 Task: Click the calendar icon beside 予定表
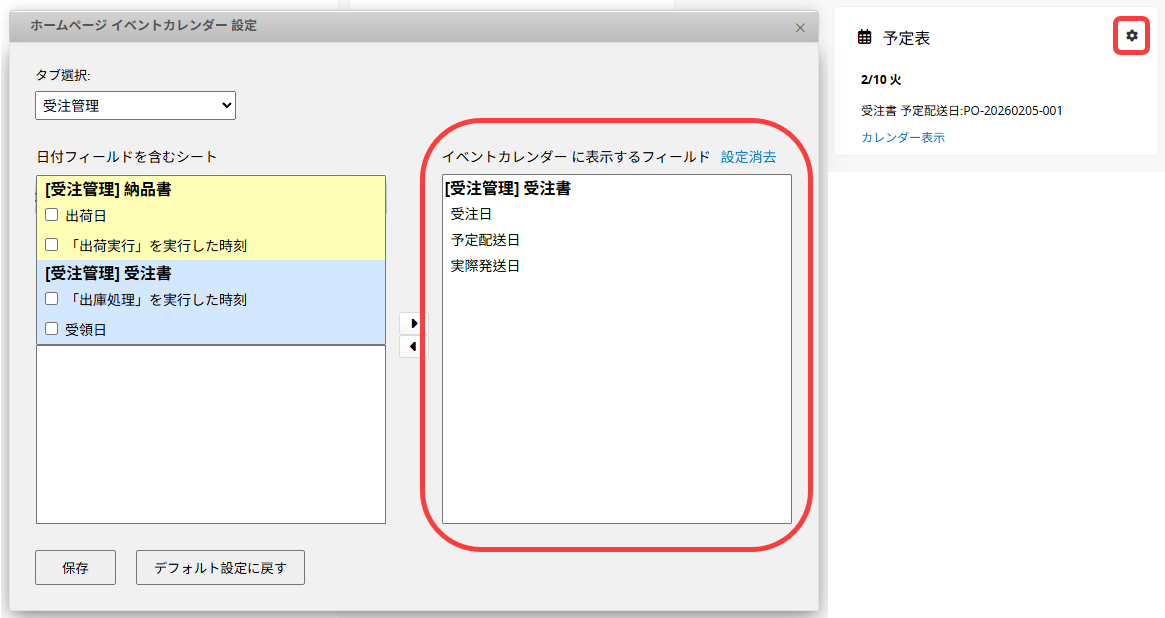coord(865,38)
